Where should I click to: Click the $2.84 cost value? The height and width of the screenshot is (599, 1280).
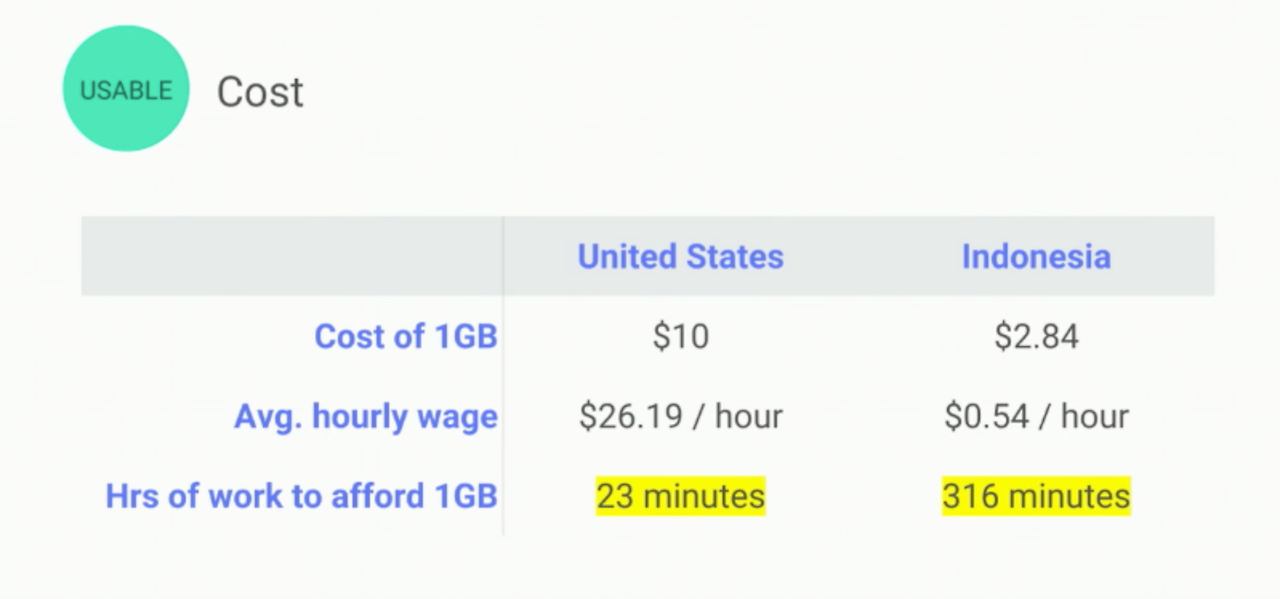[x=1036, y=337]
